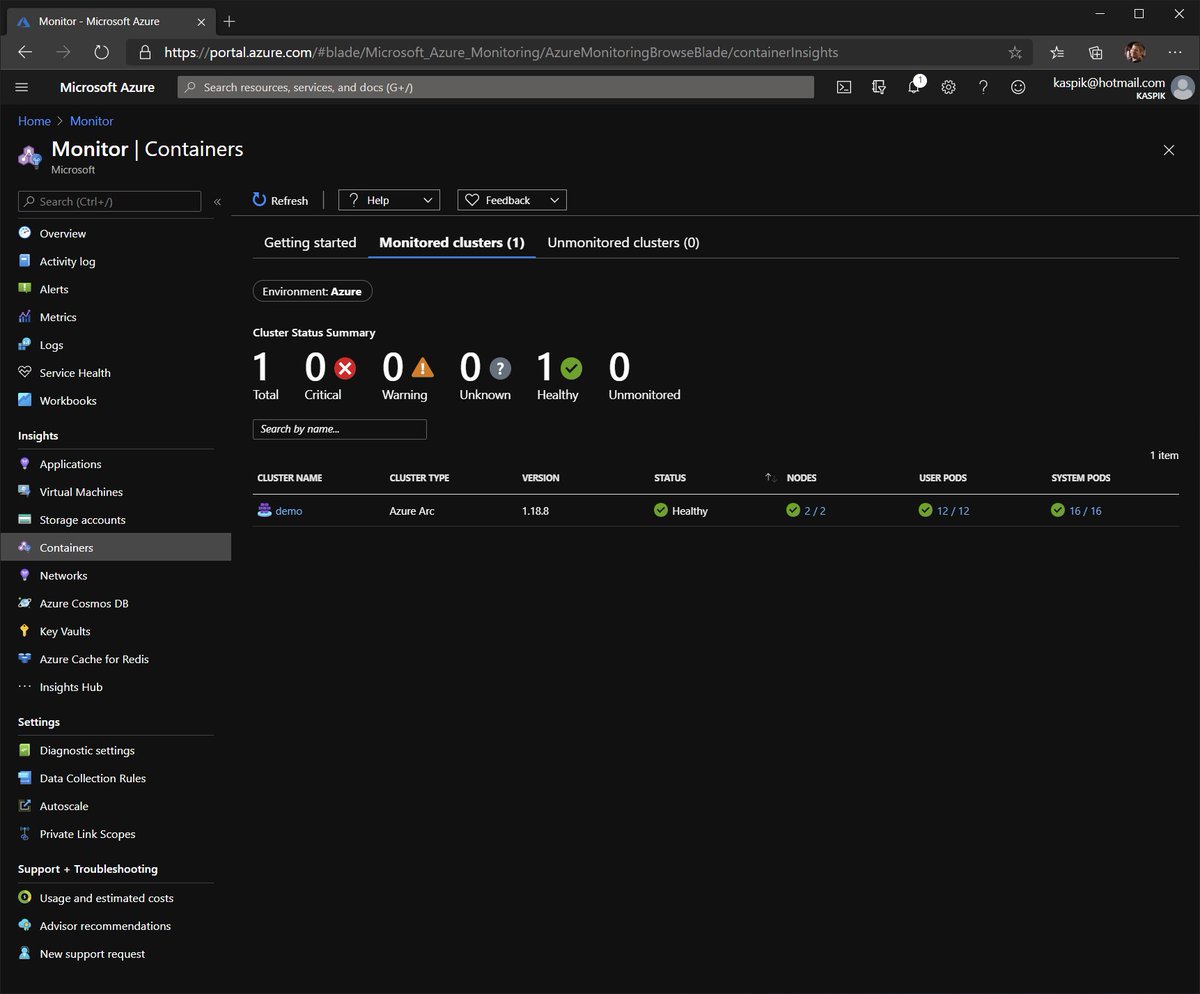Open a new browser tab

(x=229, y=21)
